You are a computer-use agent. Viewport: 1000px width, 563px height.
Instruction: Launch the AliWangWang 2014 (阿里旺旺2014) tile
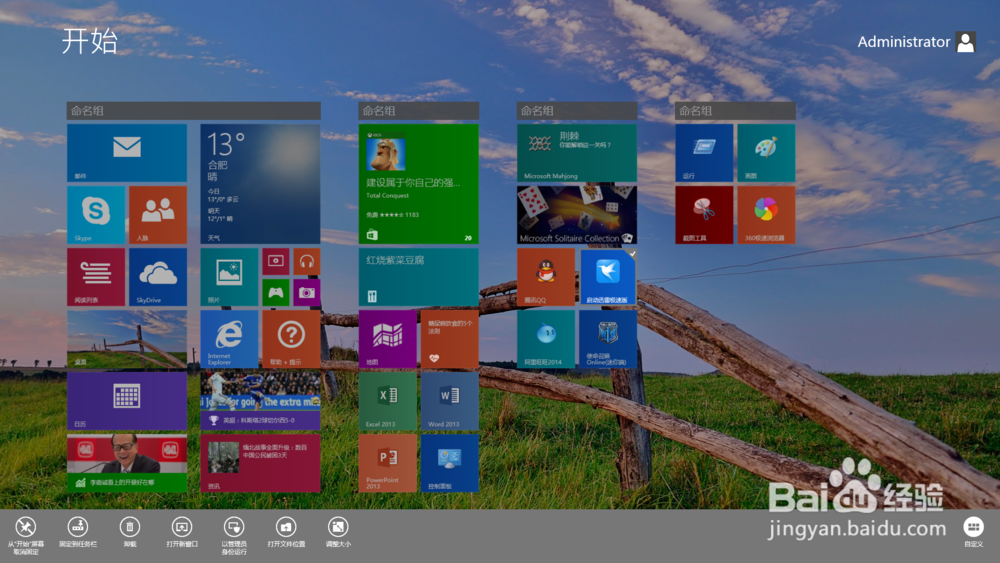(546, 339)
